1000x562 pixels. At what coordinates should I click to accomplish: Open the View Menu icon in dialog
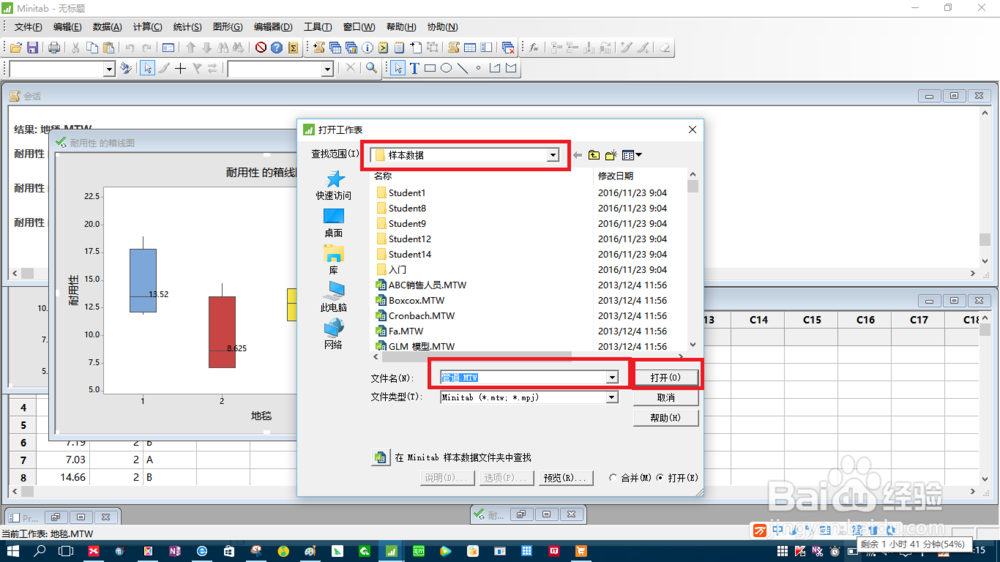point(631,155)
